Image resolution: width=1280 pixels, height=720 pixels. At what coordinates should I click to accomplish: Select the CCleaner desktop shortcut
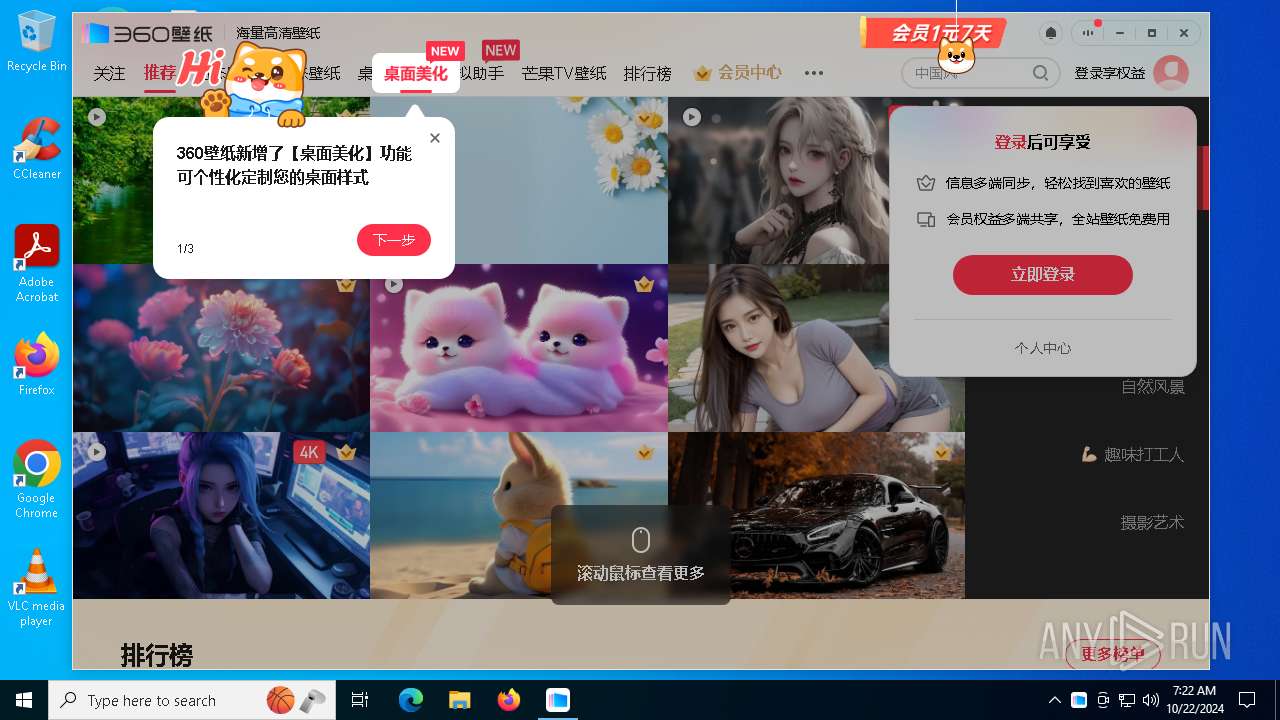pos(36,148)
